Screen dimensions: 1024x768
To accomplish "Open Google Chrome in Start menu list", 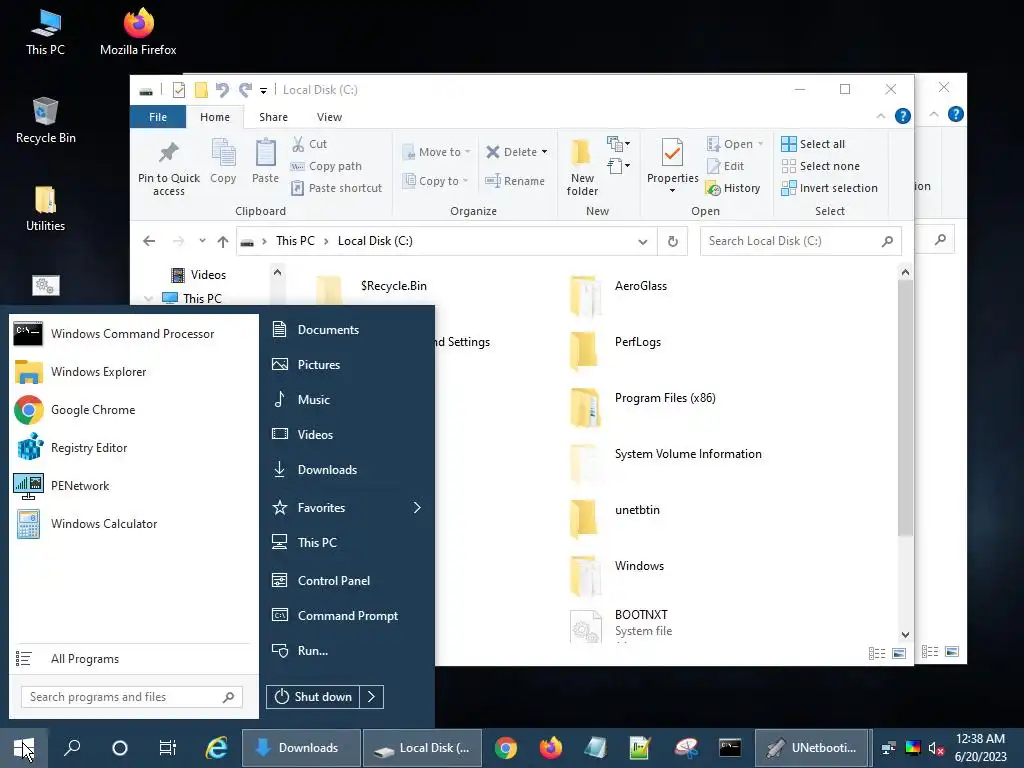I will coord(133,409).
